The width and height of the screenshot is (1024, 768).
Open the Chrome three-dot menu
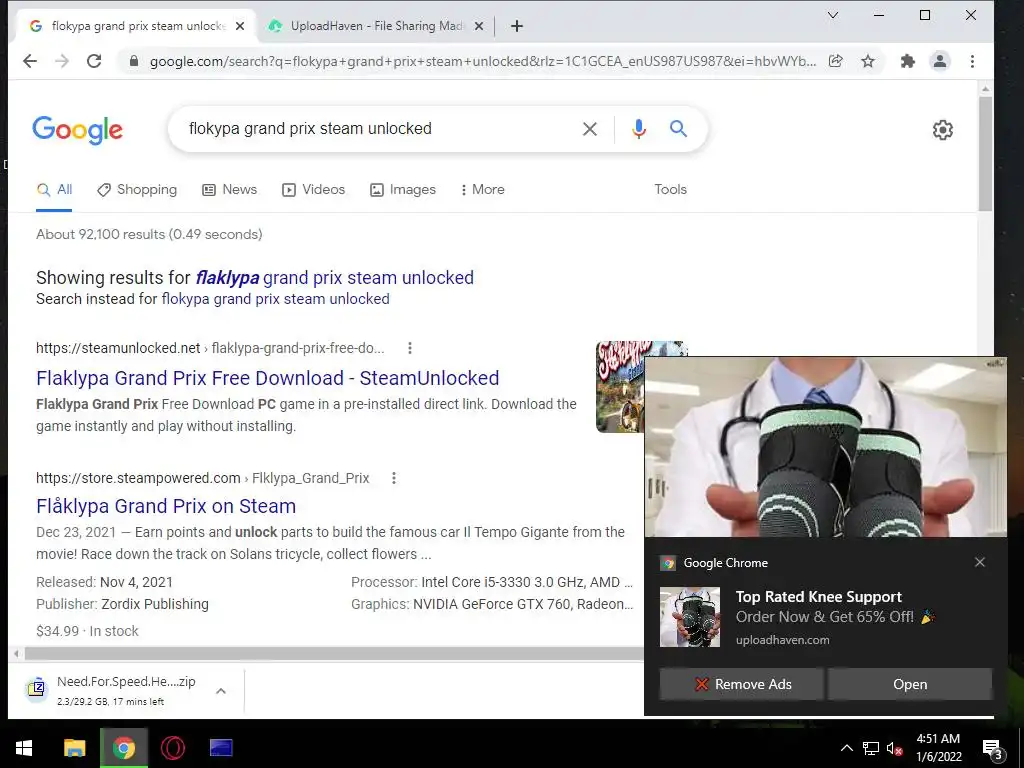[x=972, y=61]
